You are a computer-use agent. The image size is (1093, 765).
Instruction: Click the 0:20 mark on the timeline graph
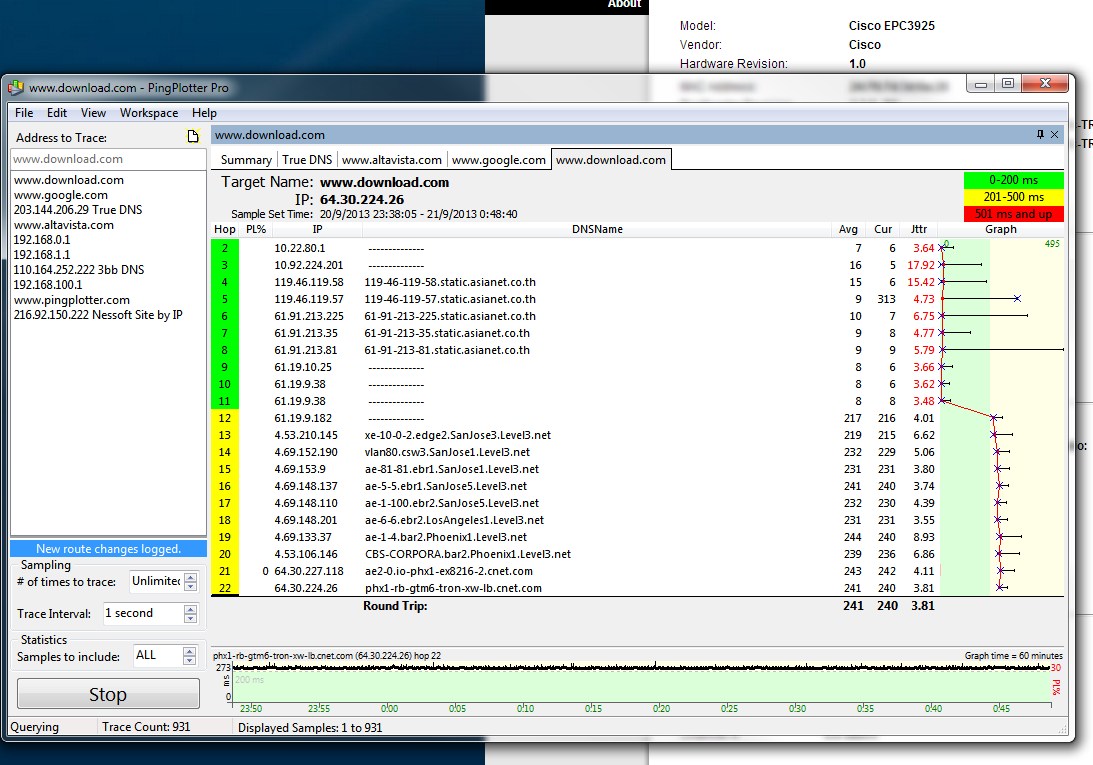coord(661,709)
